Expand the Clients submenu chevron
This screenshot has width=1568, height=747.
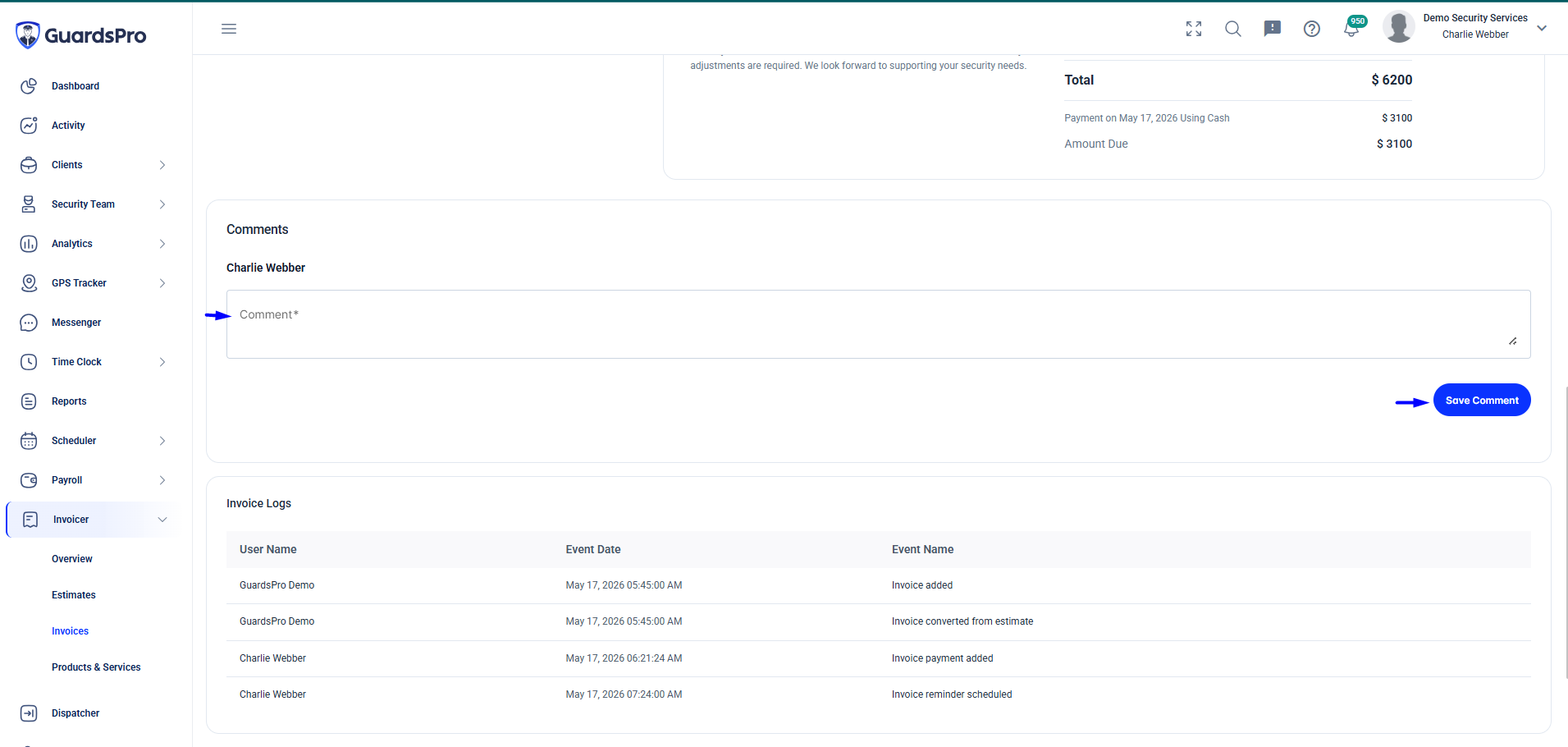[x=162, y=165]
